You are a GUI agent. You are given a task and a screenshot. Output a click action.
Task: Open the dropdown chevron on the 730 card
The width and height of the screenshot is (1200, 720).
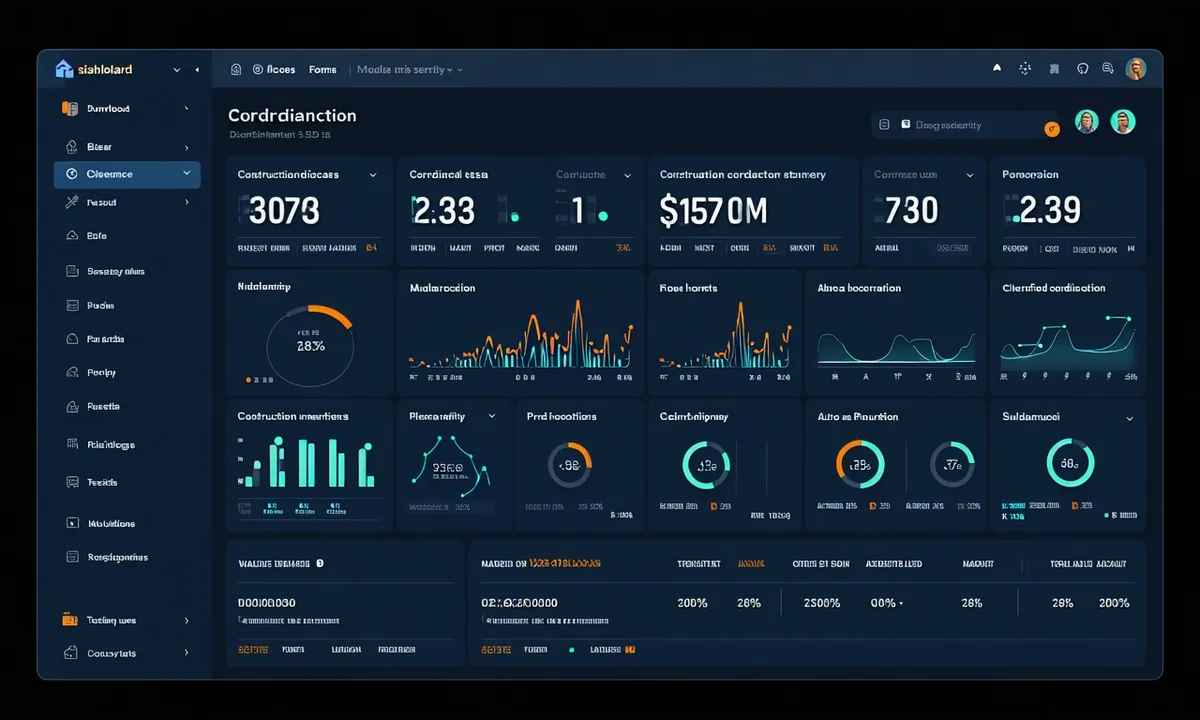(969, 175)
